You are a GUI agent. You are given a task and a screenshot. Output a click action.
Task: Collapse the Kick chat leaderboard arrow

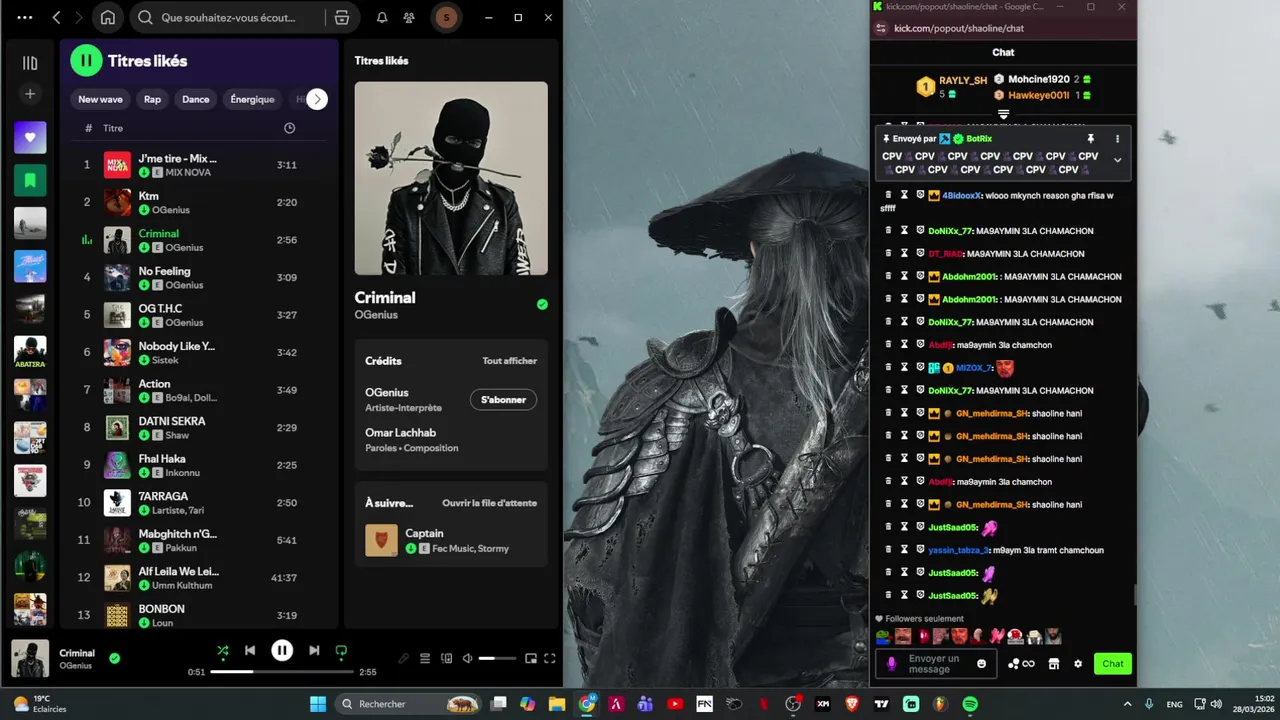tap(1003, 115)
